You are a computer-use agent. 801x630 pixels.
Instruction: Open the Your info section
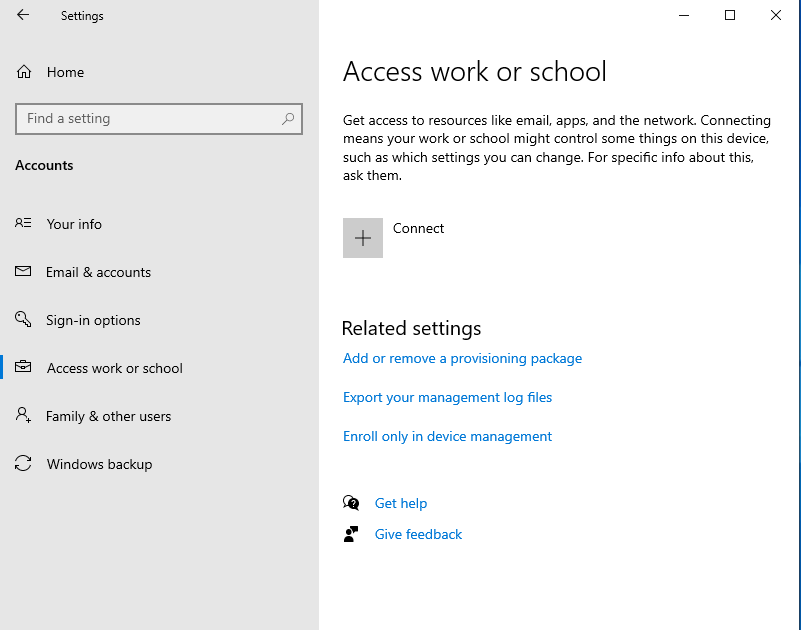pos(74,224)
